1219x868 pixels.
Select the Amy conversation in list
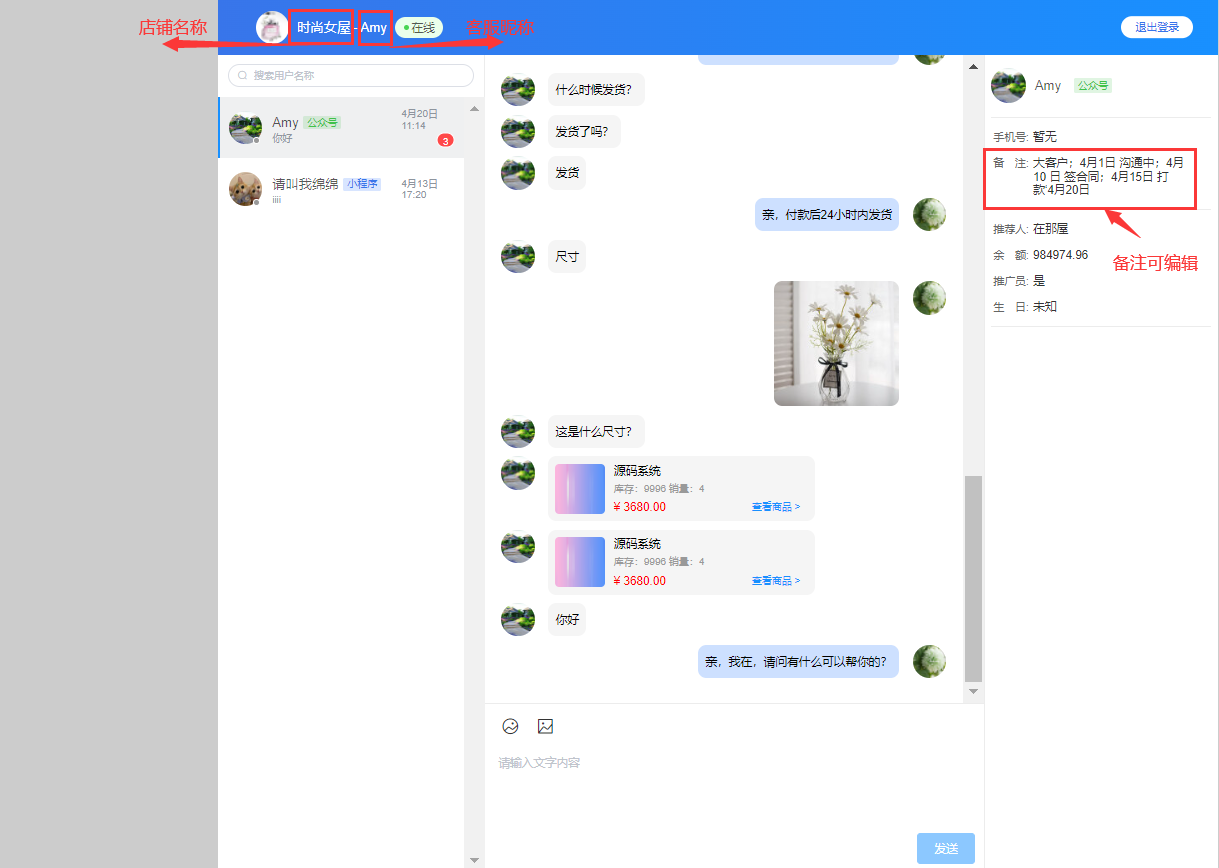pyautogui.click(x=340, y=128)
